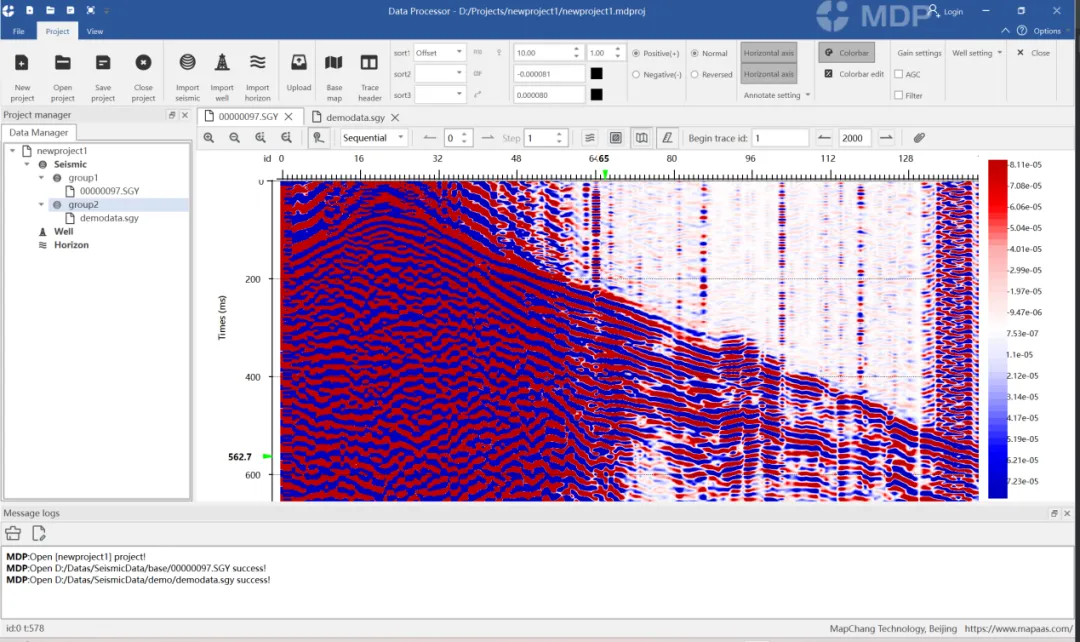Open the View ribbon tab
Image resolution: width=1080 pixels, height=642 pixels.
click(94, 31)
